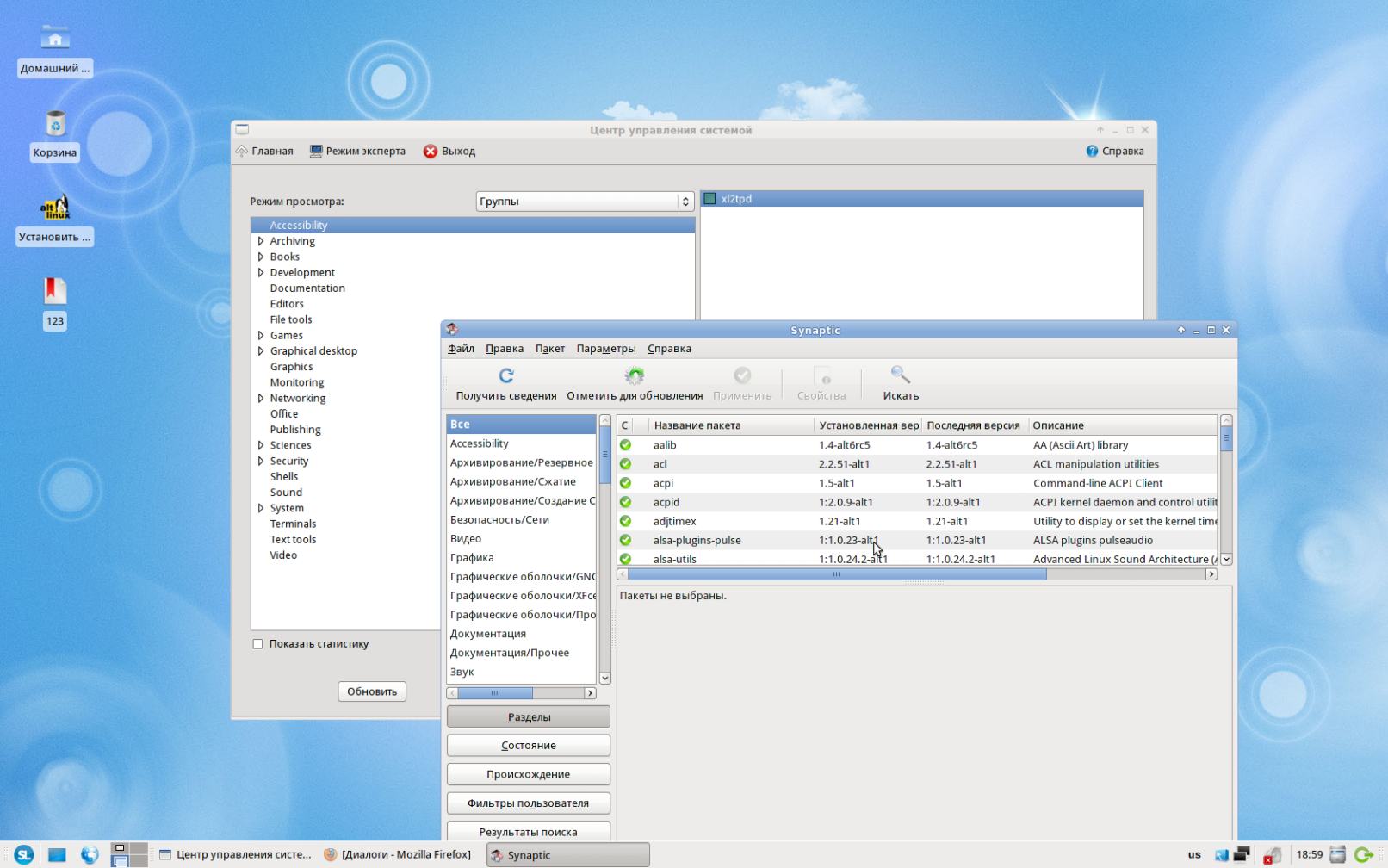Open the Справка menu in Synaptic
Screen dimensions: 1388x868
click(x=669, y=349)
